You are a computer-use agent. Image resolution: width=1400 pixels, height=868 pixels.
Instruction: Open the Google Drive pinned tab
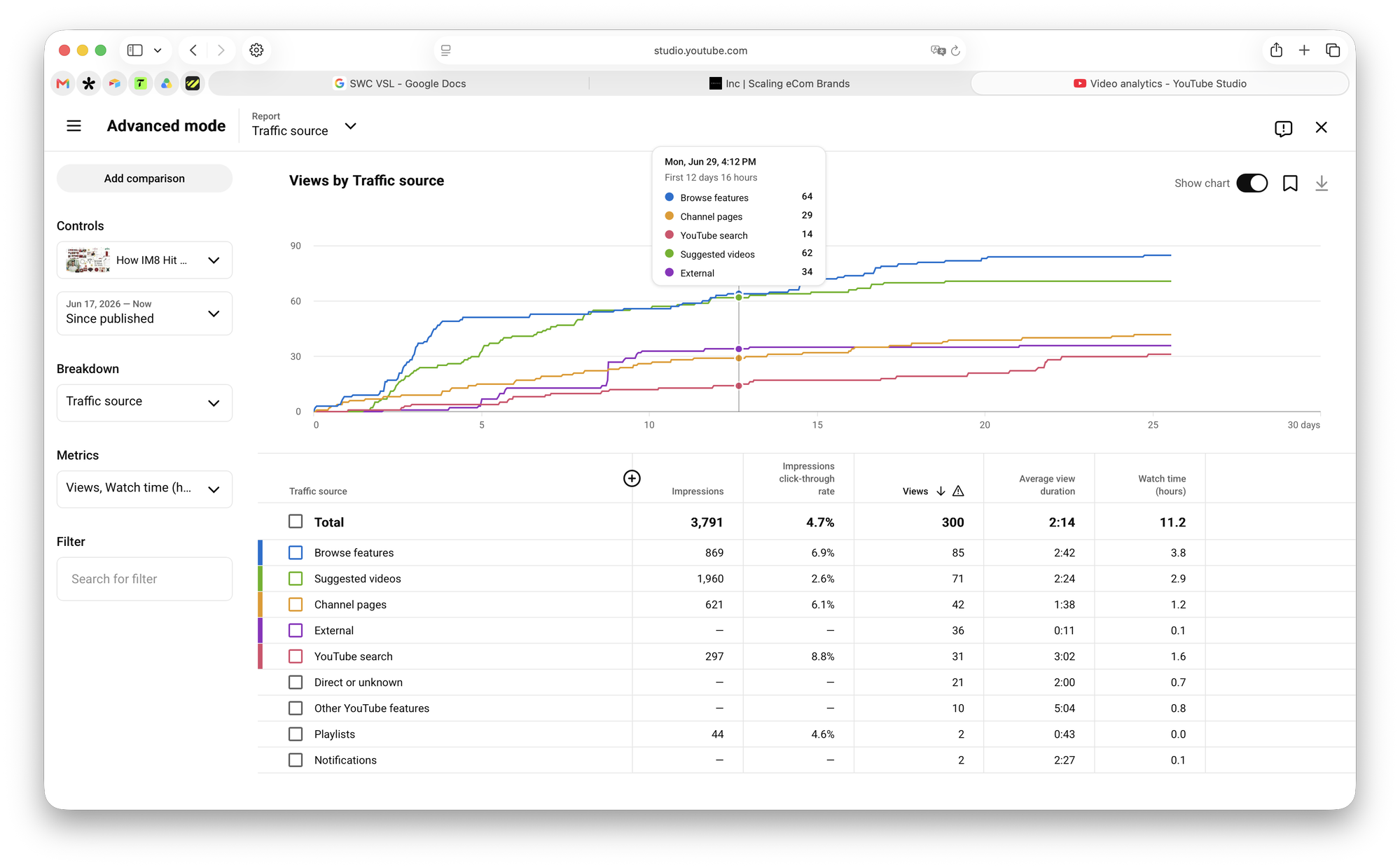pyautogui.click(x=167, y=83)
